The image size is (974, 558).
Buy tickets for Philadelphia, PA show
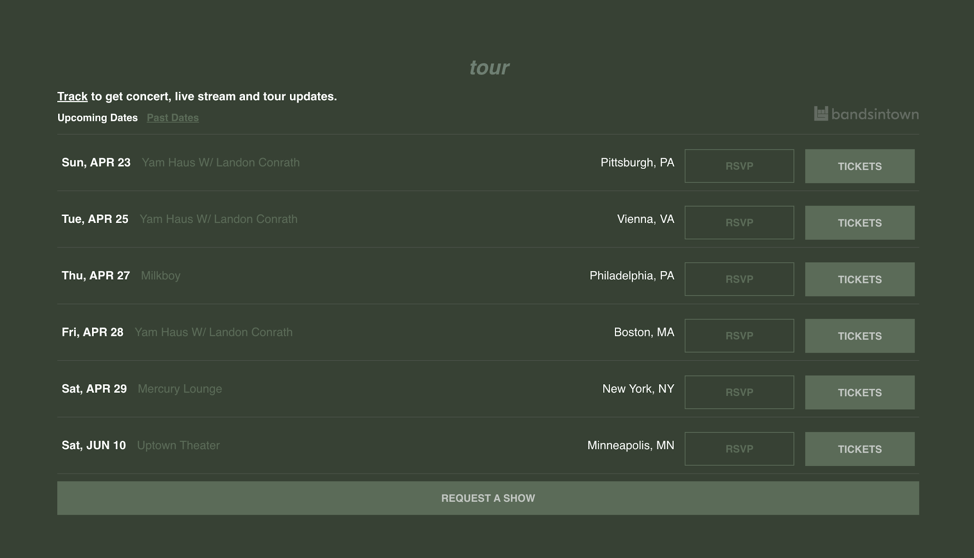tap(859, 279)
